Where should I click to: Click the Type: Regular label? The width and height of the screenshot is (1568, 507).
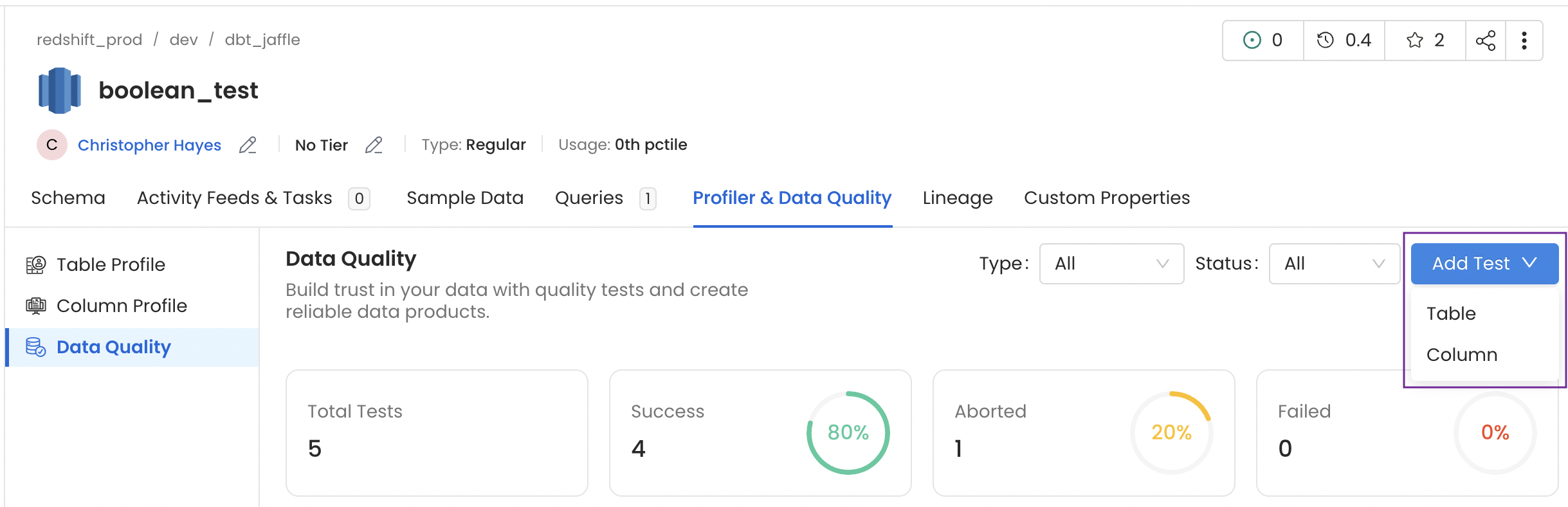click(473, 145)
